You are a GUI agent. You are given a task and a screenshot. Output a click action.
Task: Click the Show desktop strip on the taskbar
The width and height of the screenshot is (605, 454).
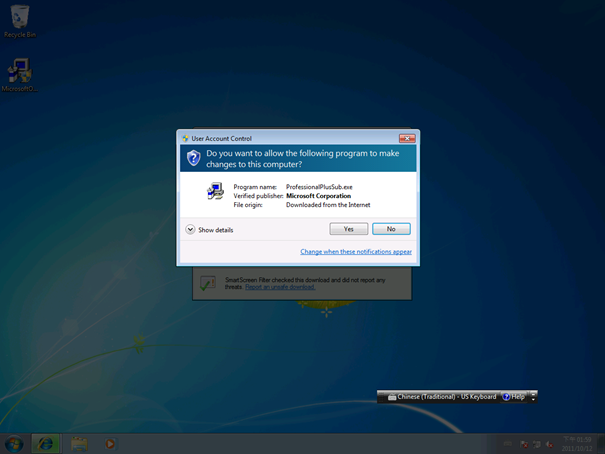(601, 444)
